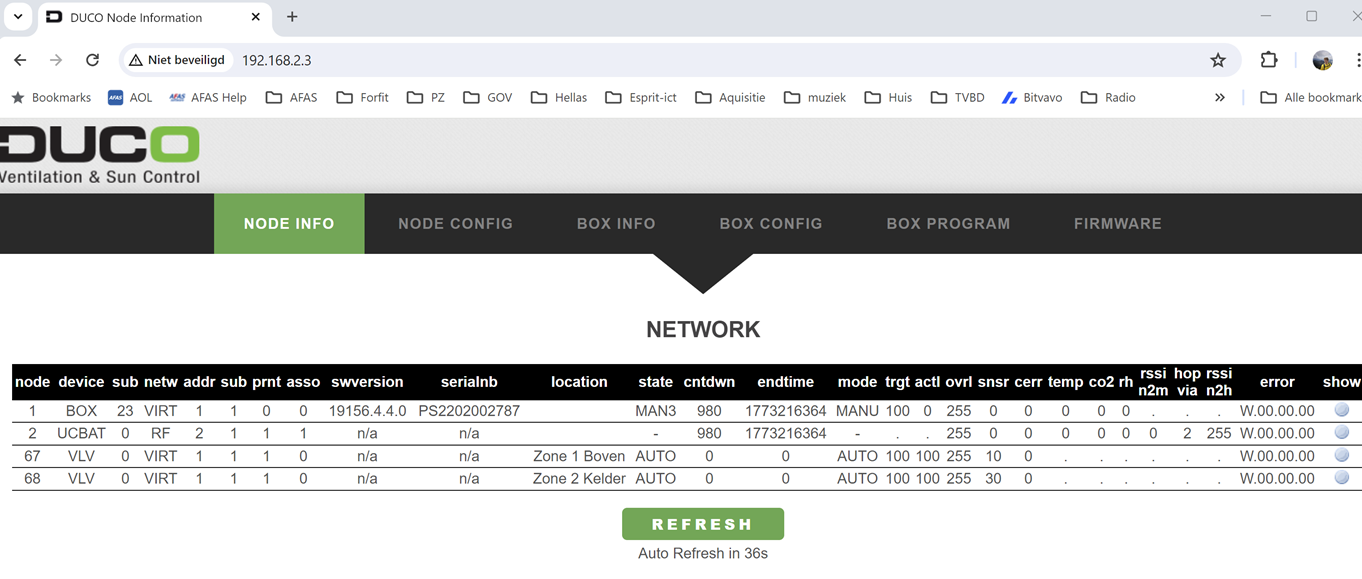
Task: Open the tab search dropdown arrow
Action: point(18,17)
